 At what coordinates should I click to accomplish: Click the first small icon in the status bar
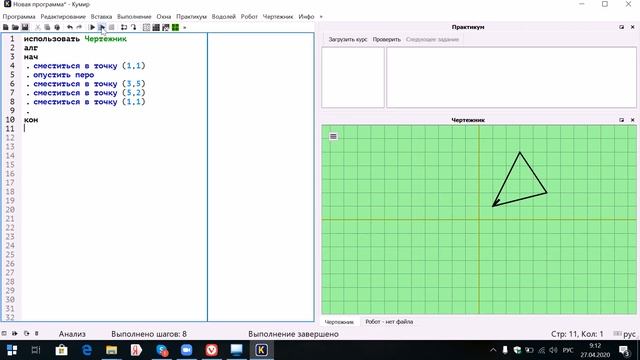[x=4, y=333]
